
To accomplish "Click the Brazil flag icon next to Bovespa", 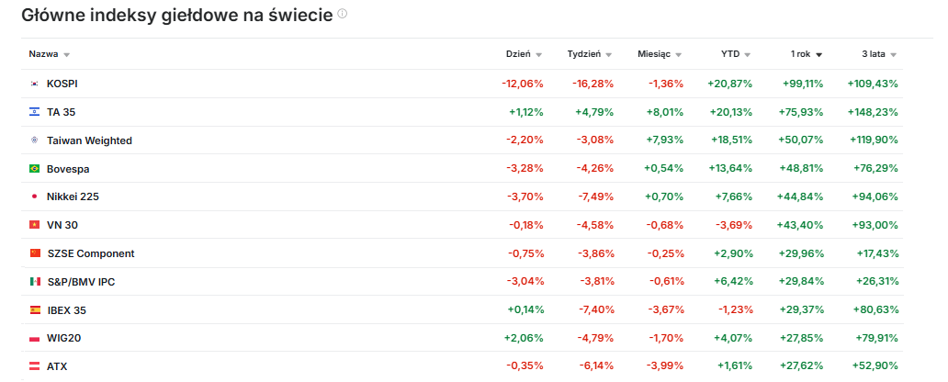I will pos(34,169).
